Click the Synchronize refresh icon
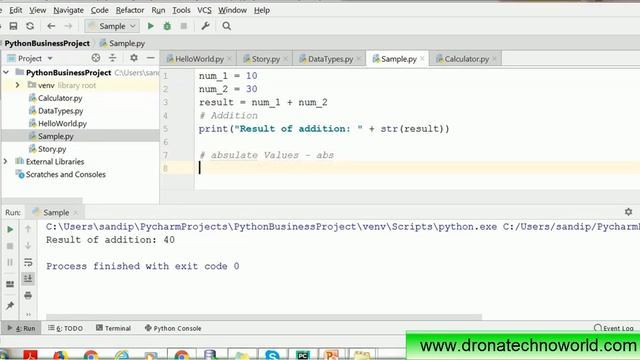This screenshot has height=360, width=640. 30,26
